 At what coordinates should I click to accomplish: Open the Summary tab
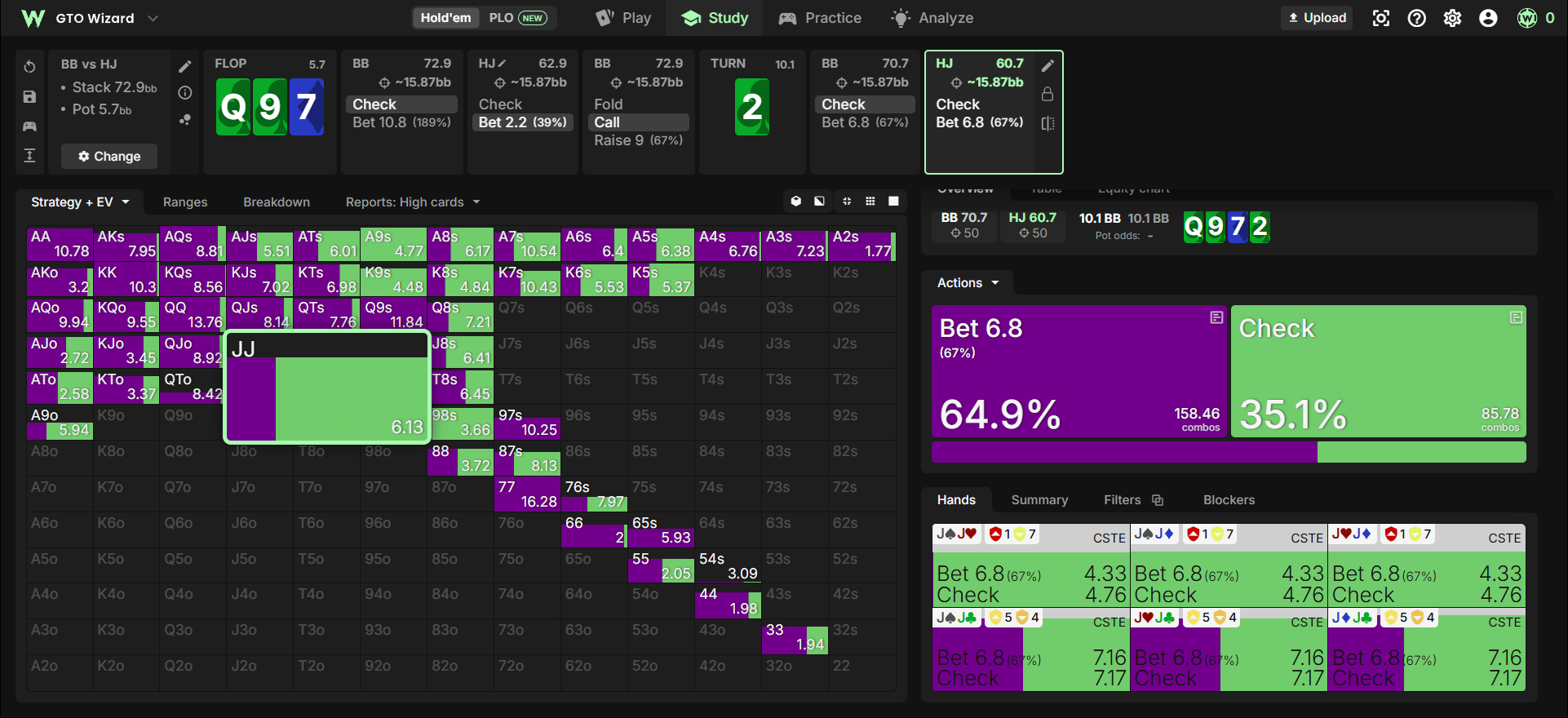point(1039,500)
